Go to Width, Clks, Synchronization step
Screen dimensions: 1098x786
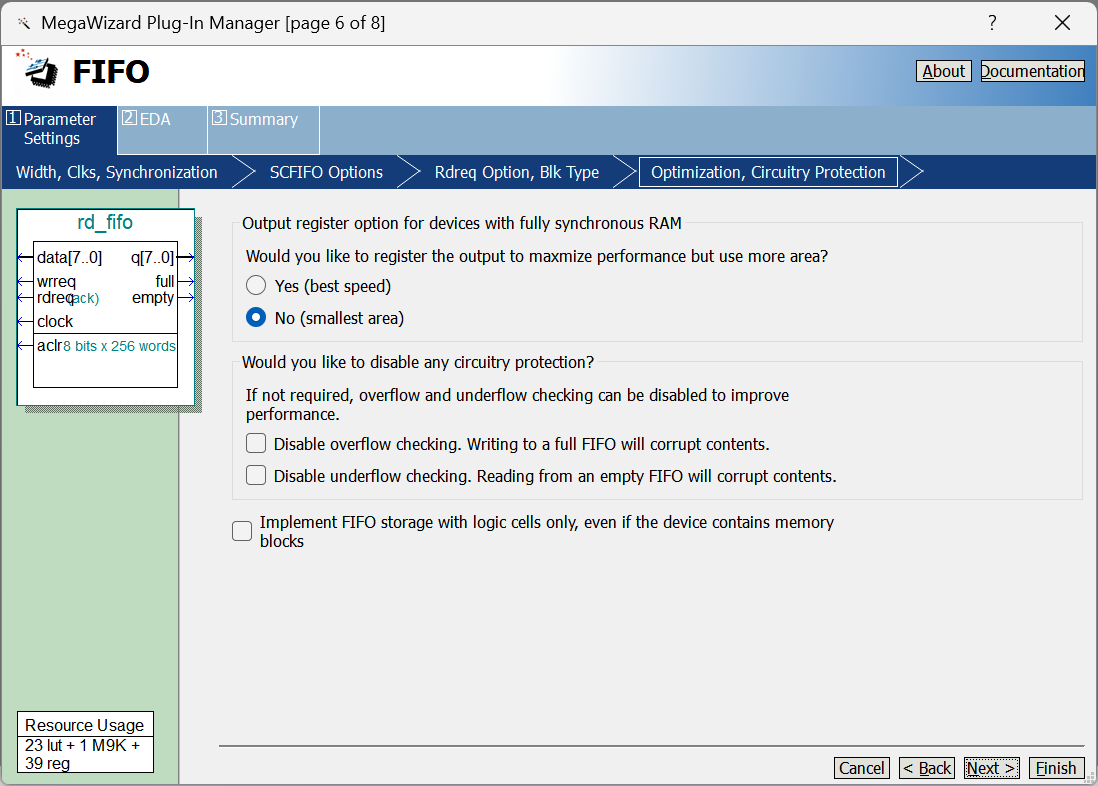[x=116, y=172]
